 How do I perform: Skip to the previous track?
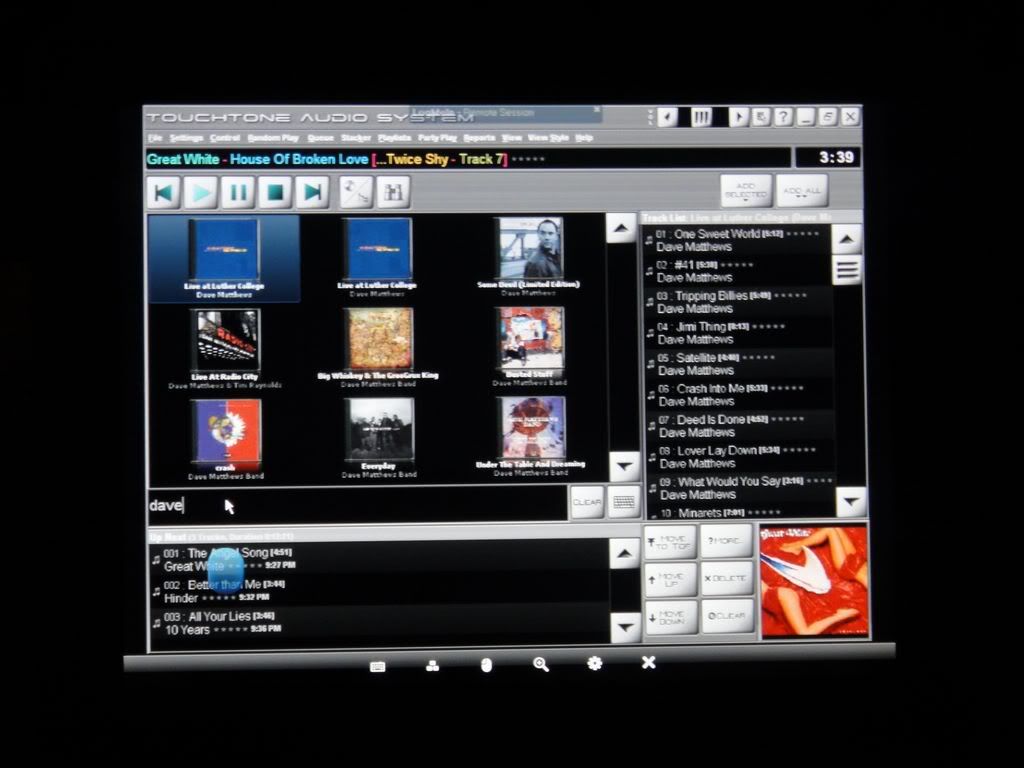pos(163,192)
